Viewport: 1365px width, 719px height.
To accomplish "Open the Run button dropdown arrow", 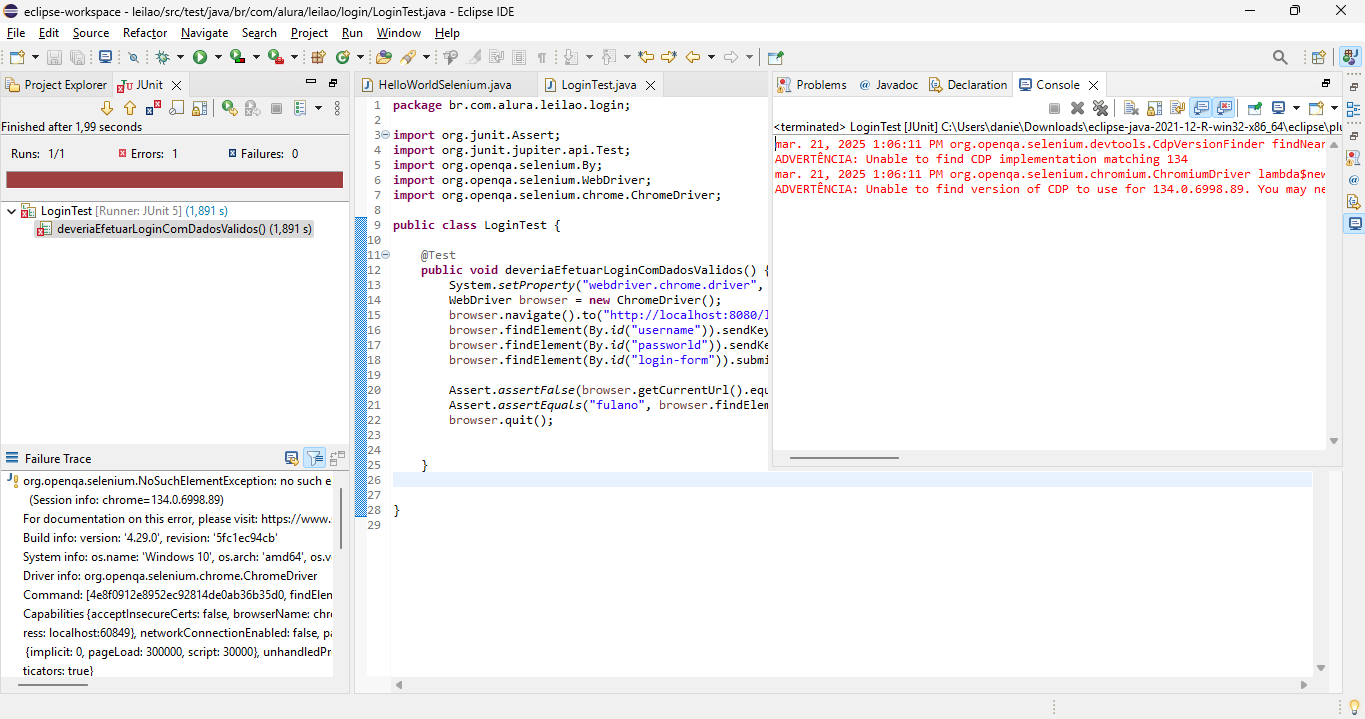I will [x=217, y=58].
